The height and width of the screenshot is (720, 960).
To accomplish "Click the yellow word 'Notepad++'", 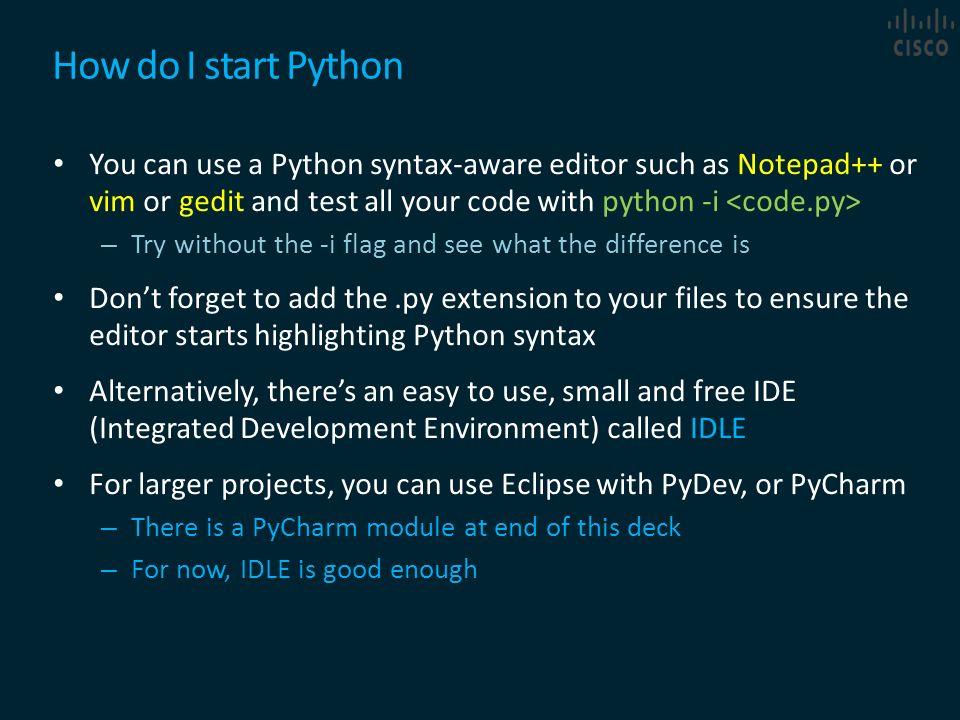I will [809, 165].
